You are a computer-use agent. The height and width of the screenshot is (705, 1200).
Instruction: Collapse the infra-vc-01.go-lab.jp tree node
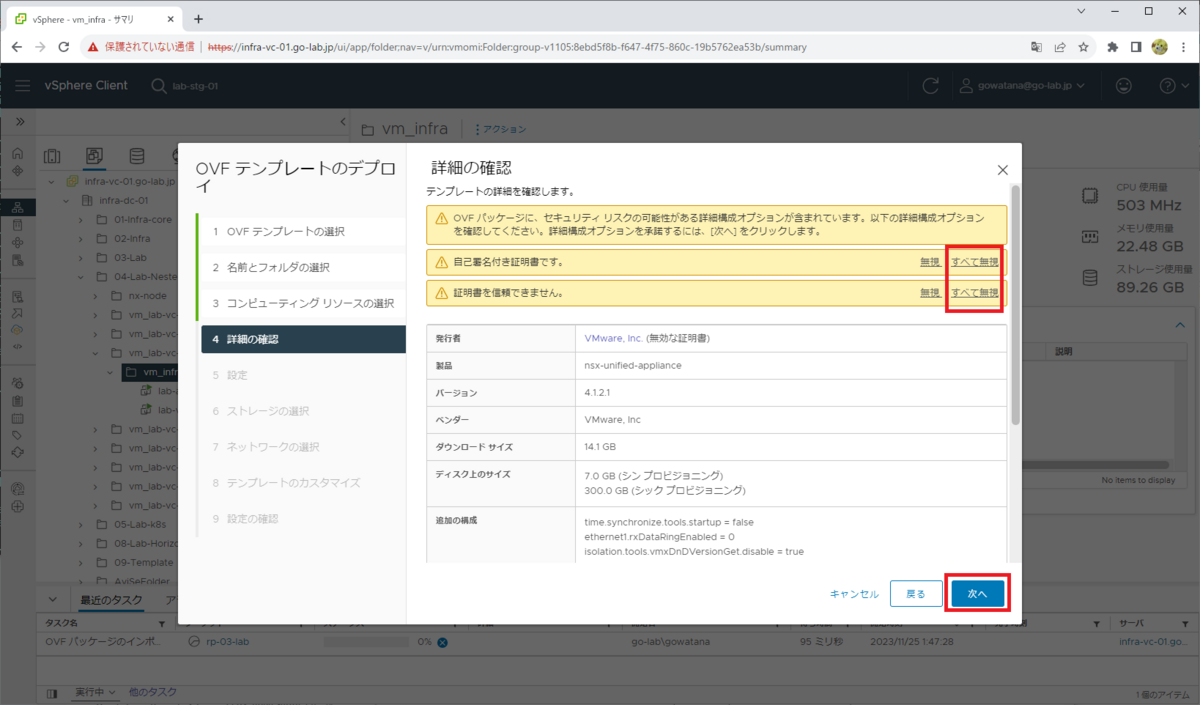pyautogui.click(x=52, y=182)
